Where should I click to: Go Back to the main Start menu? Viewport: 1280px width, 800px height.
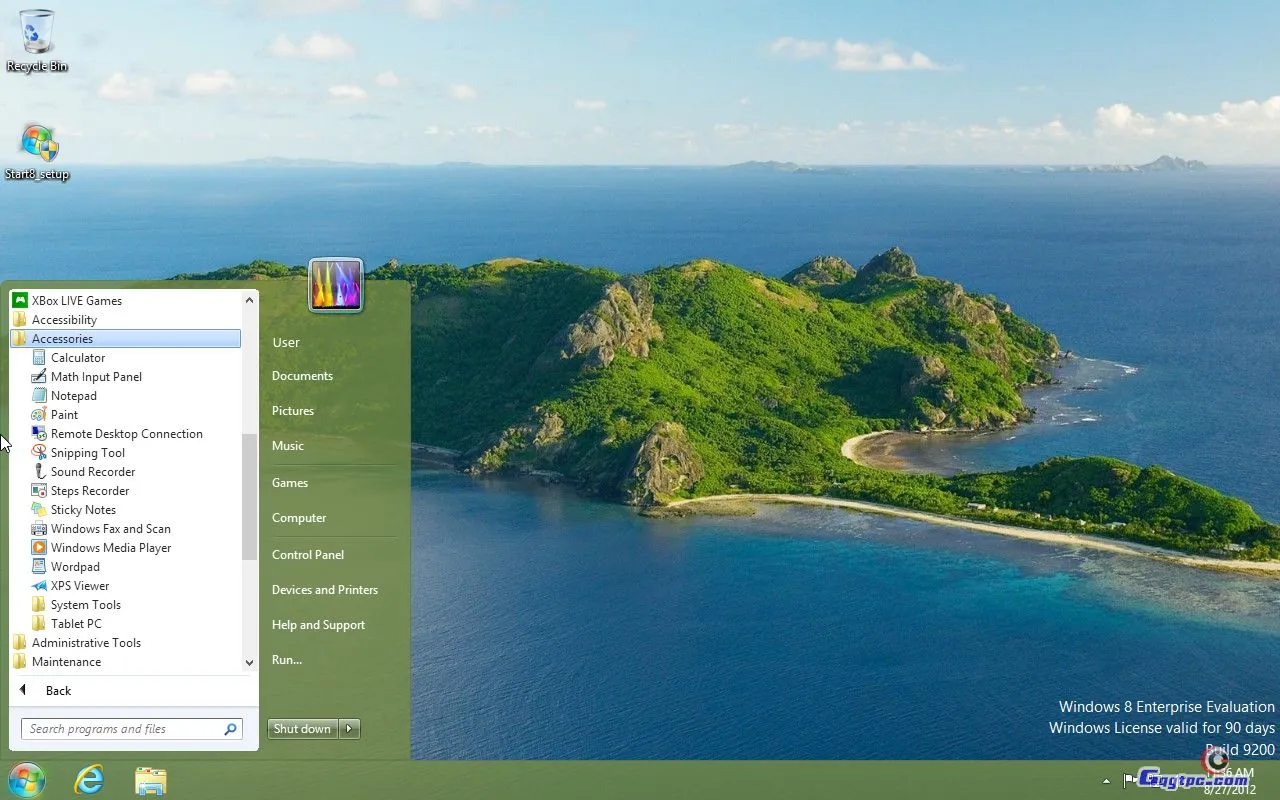click(58, 691)
